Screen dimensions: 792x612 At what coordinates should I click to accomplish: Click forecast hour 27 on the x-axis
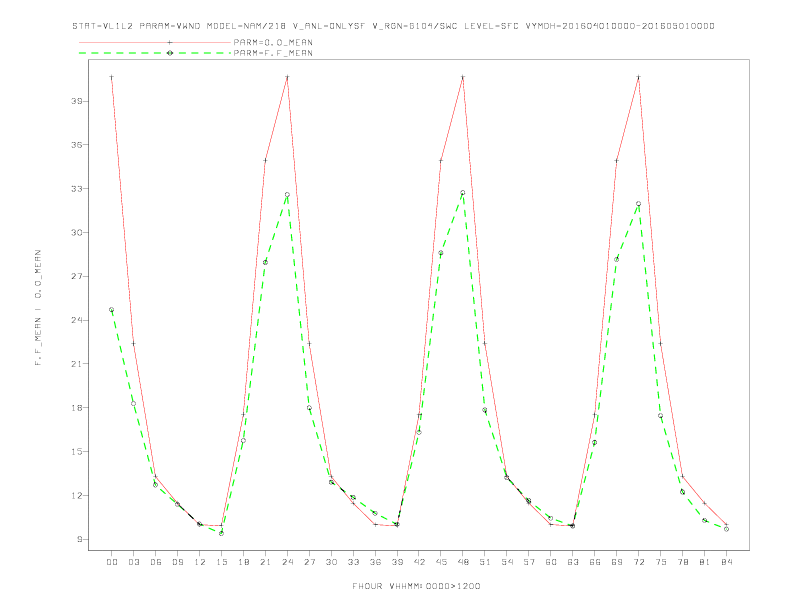[x=309, y=562]
